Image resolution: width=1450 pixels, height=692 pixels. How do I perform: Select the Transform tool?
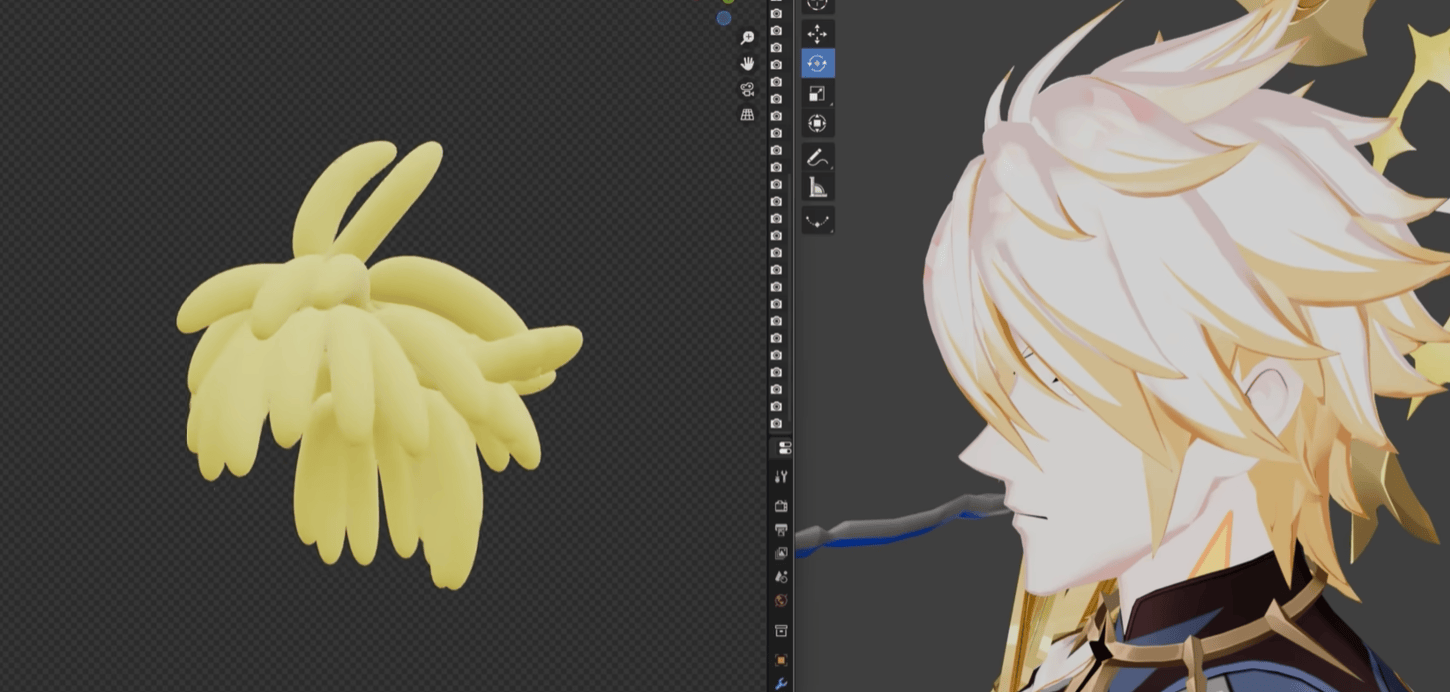pos(817,124)
